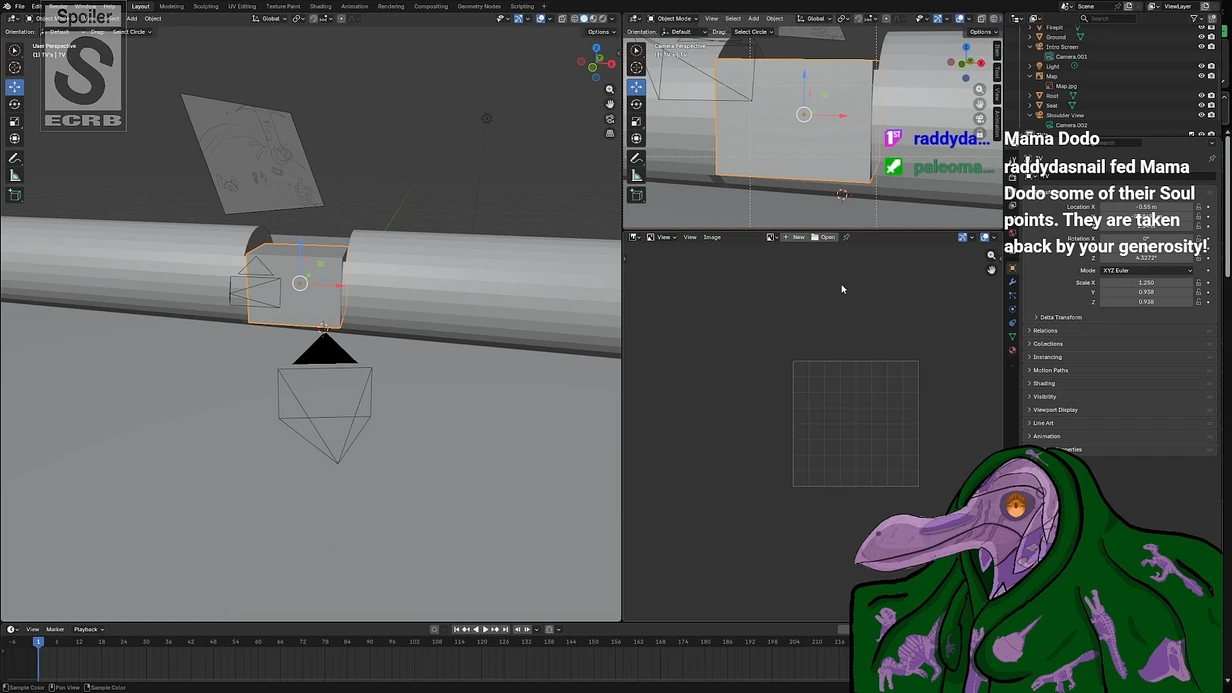
Task: Open Global orientation dropdown in left viewport
Action: click(x=268, y=18)
